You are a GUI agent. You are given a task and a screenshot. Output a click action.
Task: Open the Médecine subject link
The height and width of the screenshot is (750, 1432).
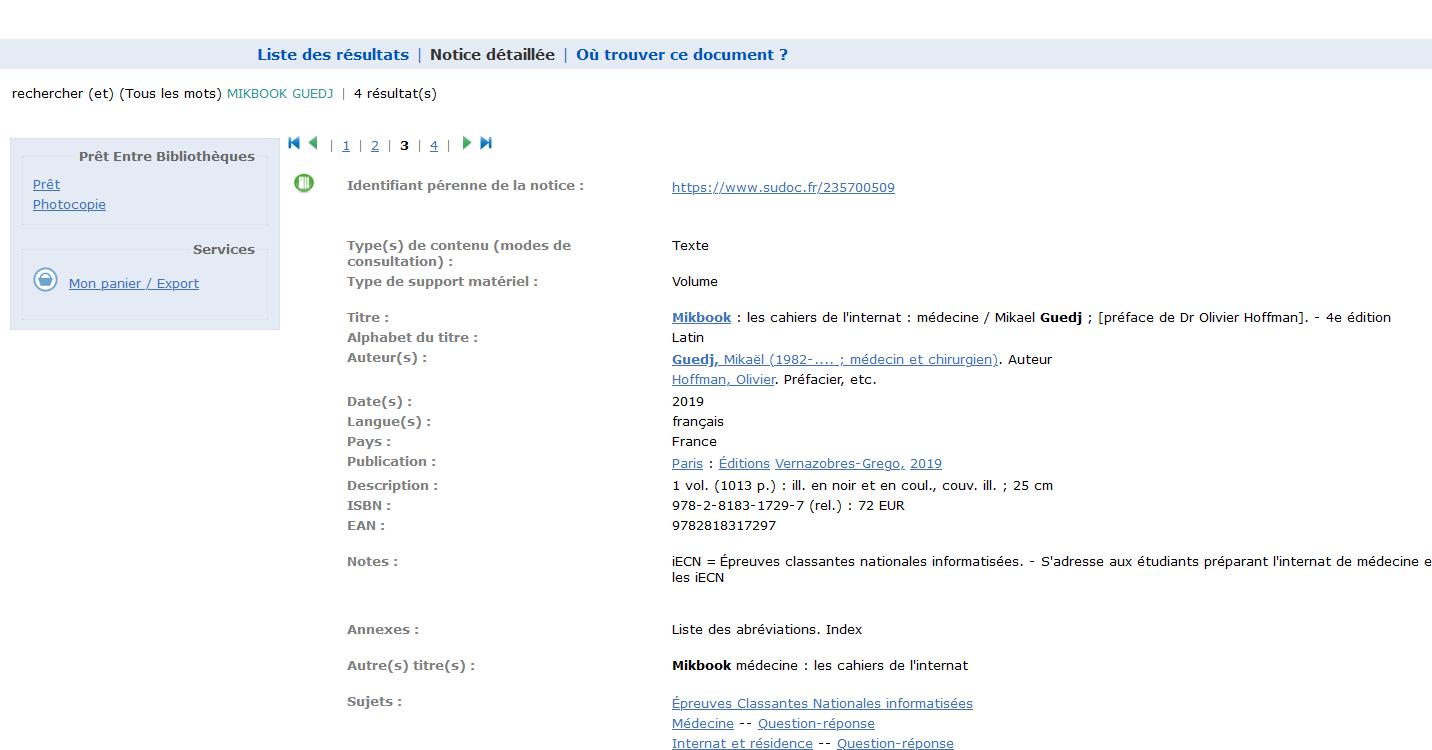point(703,724)
